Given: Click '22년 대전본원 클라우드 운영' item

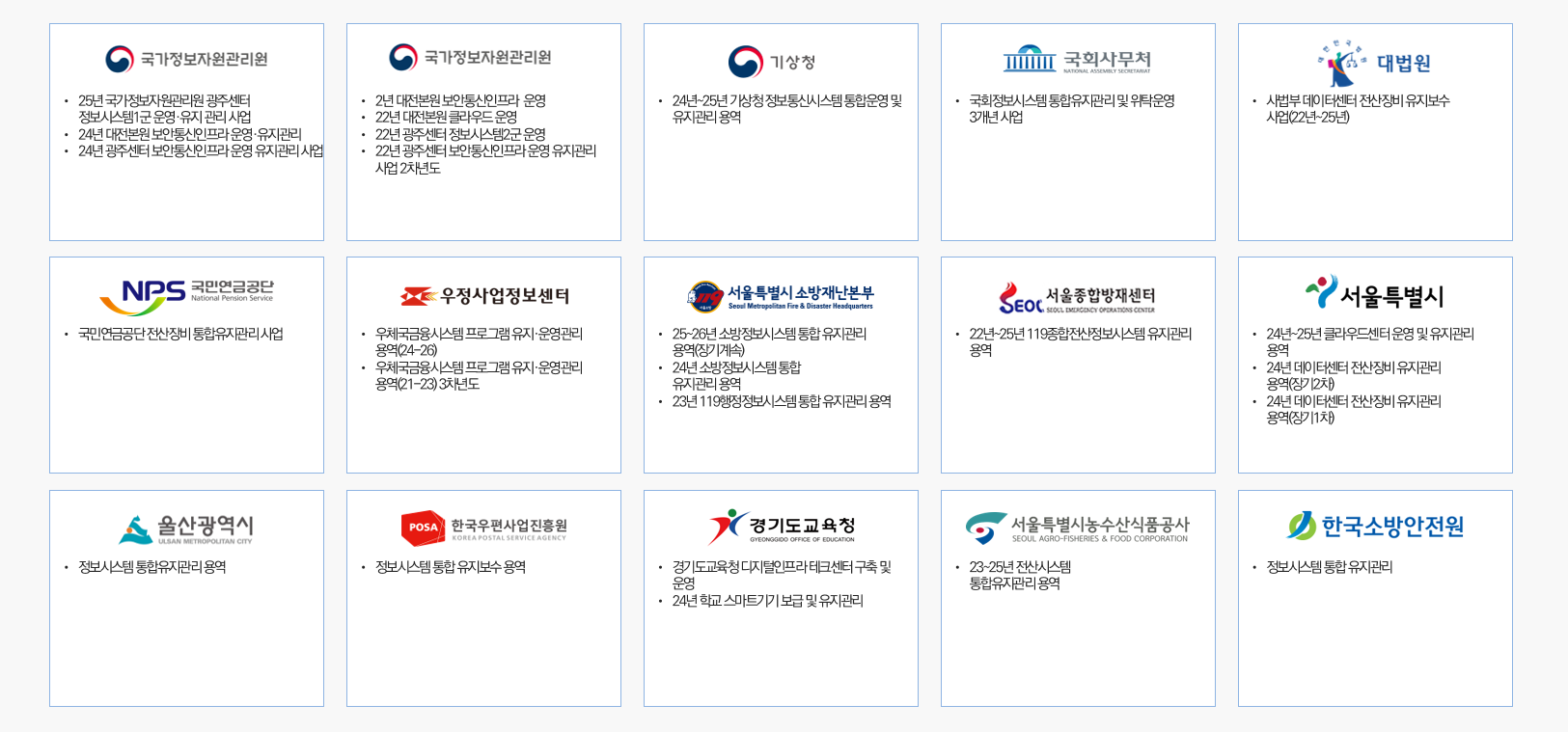Looking at the screenshot, I should click(446, 117).
